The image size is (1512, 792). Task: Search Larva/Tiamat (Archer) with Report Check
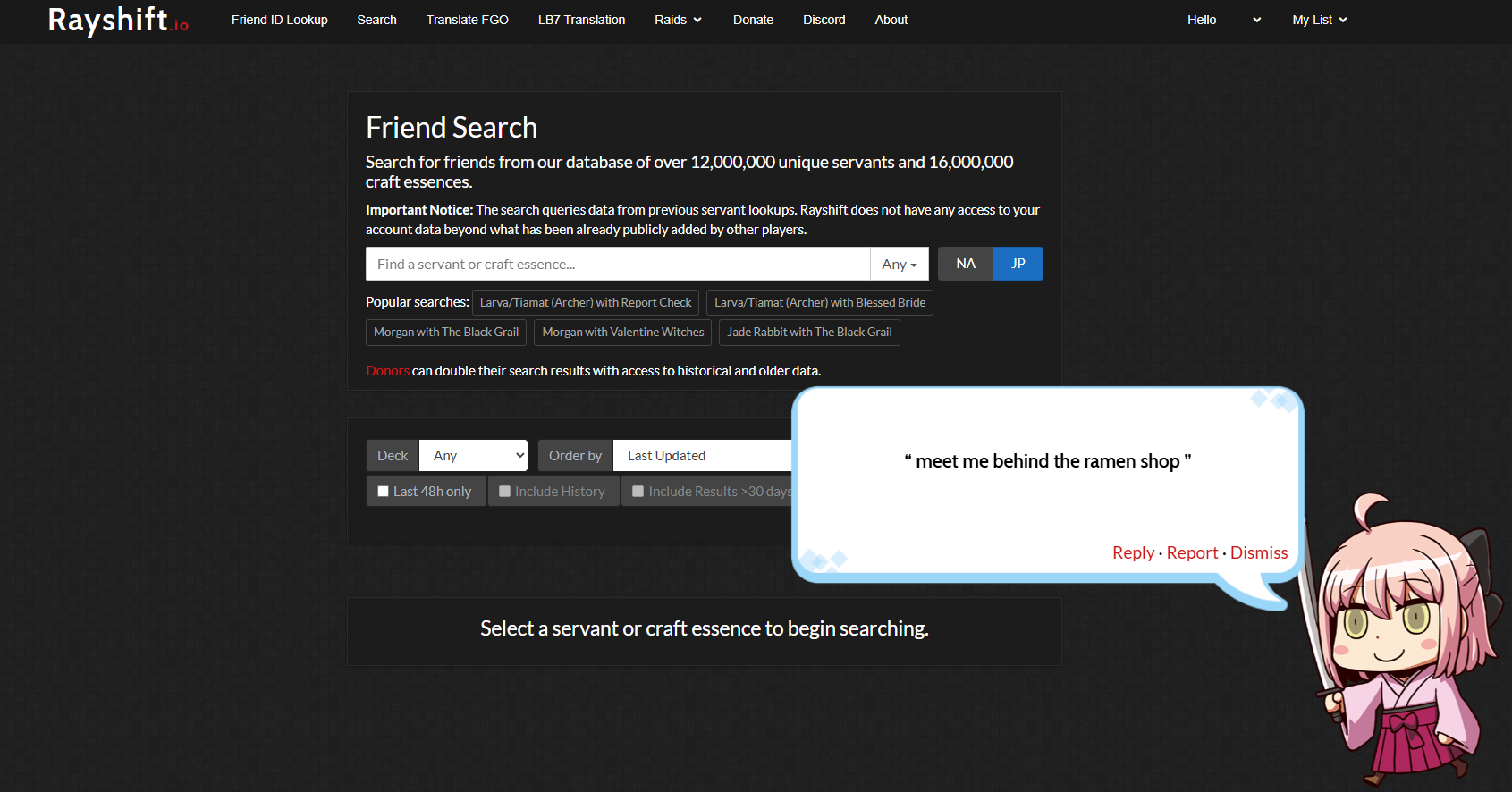586,303
